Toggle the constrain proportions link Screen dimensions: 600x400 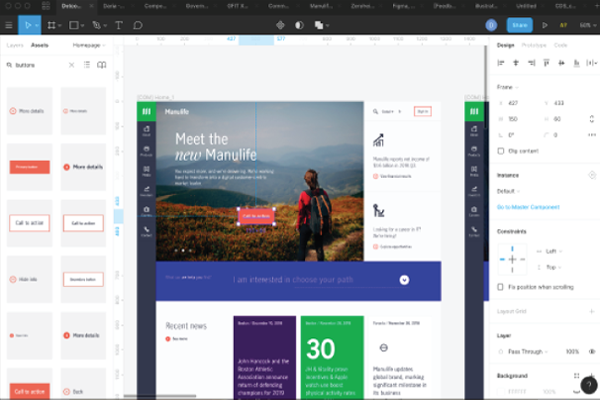coord(592,119)
